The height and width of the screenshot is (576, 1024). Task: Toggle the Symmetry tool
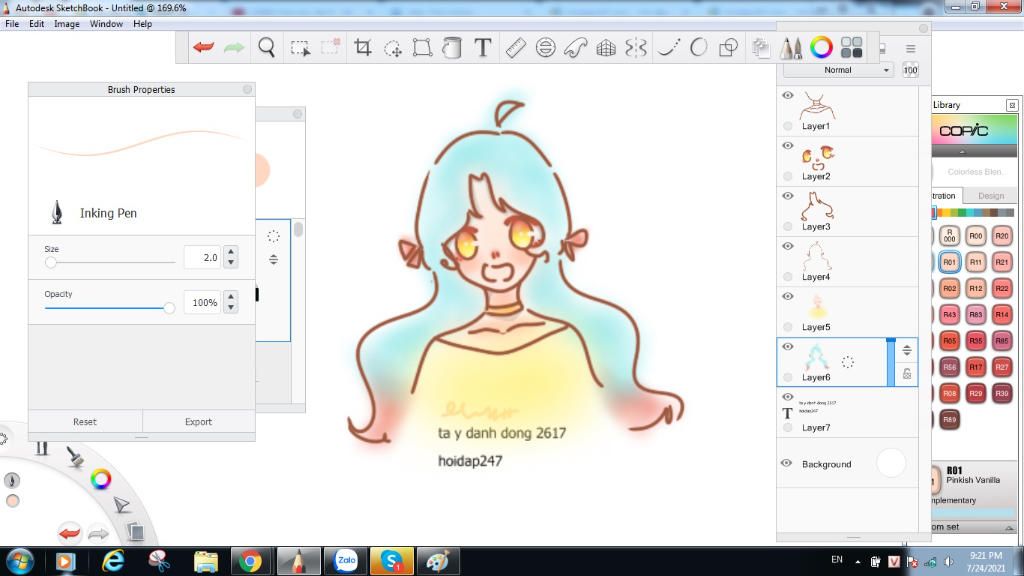pyautogui.click(x=635, y=48)
